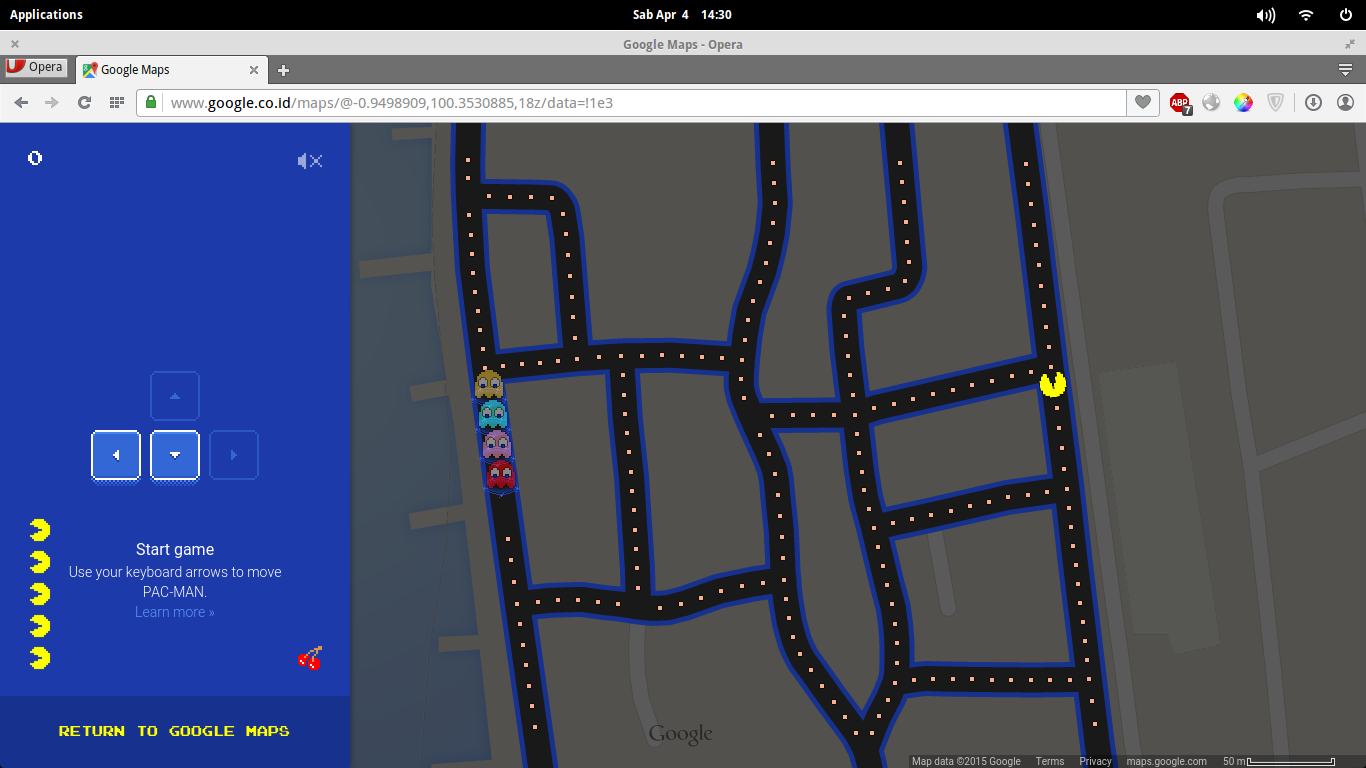Open the color wheel extension icon
The width and height of the screenshot is (1366, 768).
coord(1243,102)
